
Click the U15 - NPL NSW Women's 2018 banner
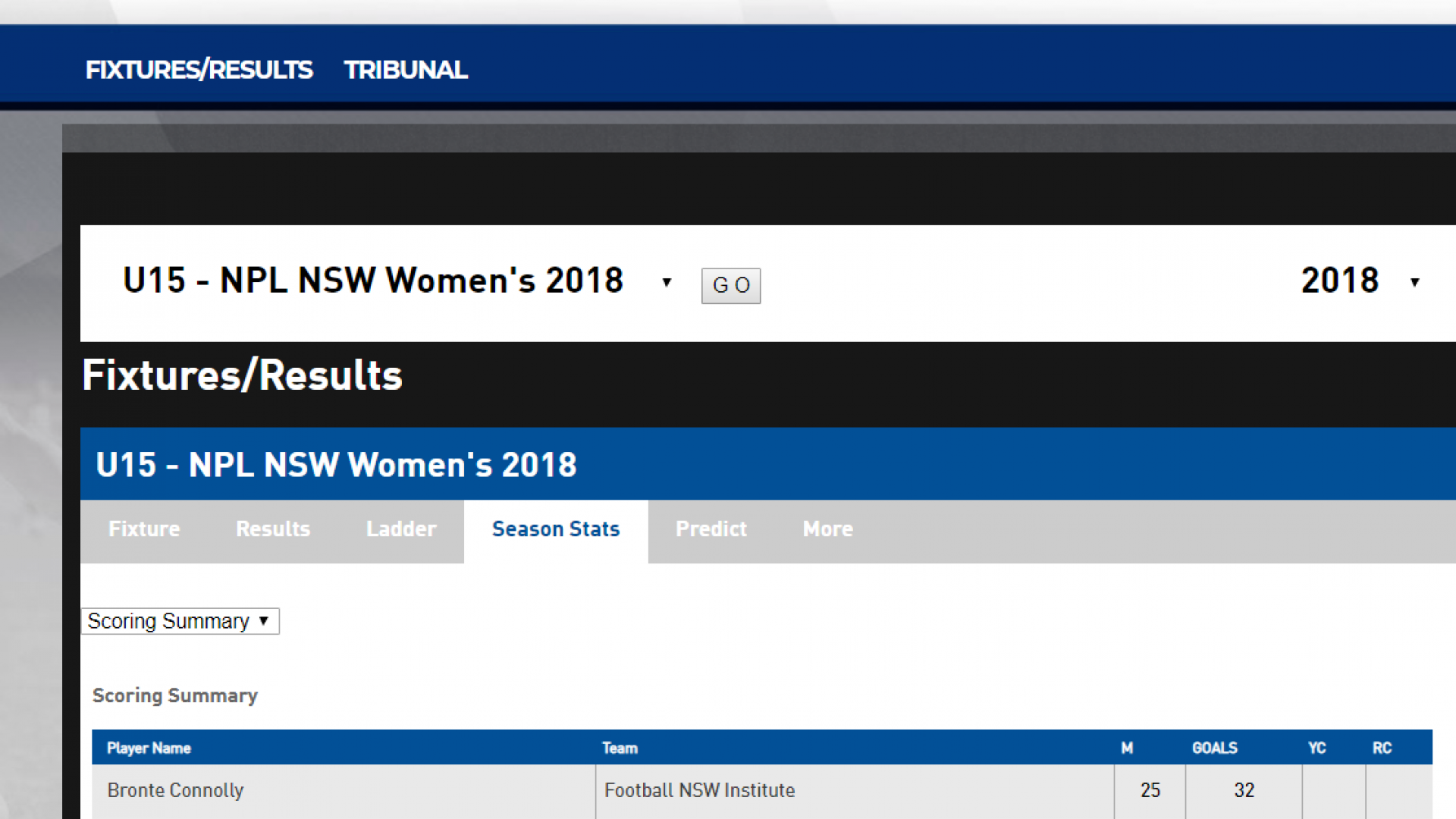[x=337, y=465]
